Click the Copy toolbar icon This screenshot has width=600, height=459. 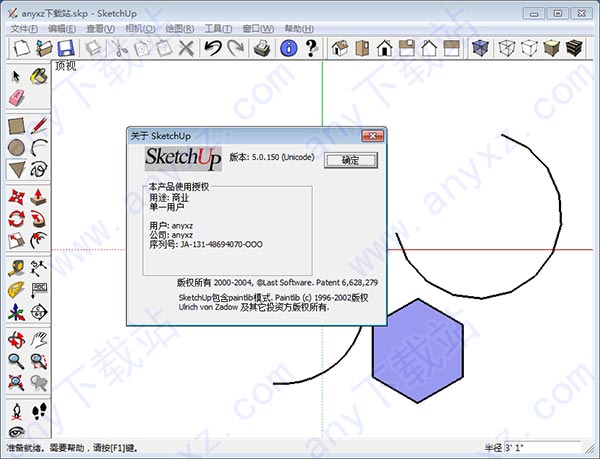142,49
